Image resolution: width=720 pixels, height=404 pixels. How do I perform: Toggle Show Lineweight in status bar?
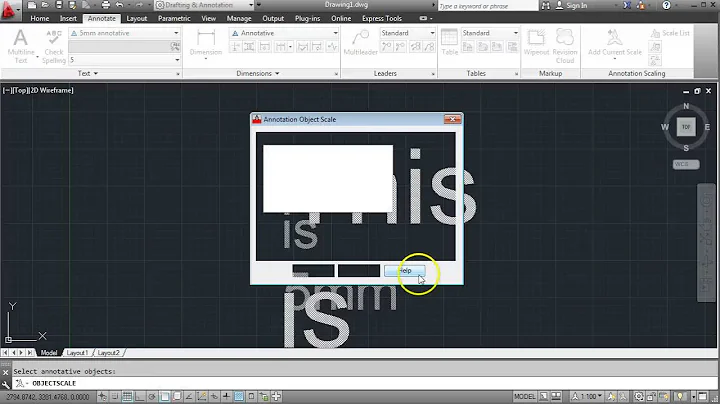226,396
